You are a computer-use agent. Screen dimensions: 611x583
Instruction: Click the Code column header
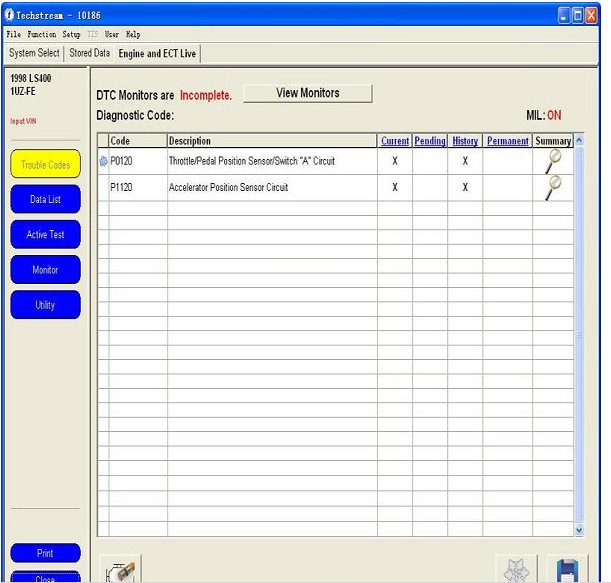[138, 141]
